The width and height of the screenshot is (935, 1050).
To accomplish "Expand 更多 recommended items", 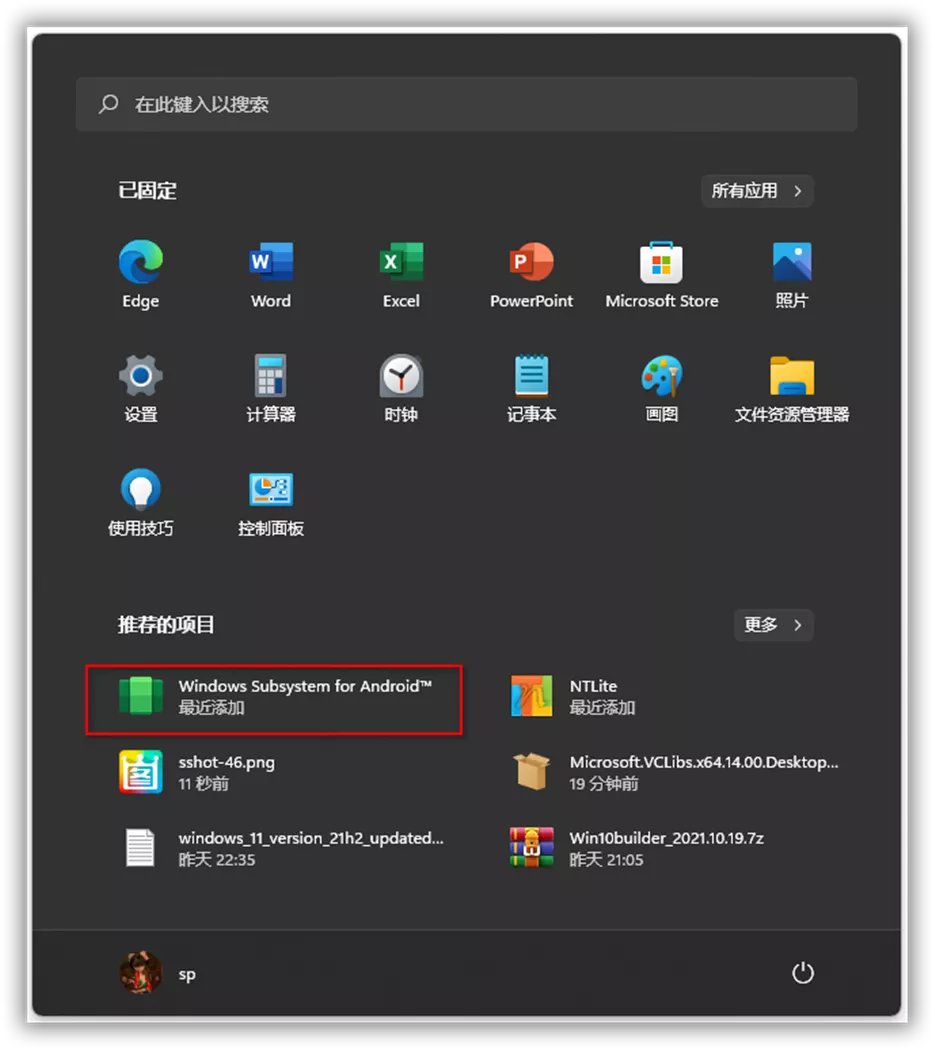I will coord(774,625).
